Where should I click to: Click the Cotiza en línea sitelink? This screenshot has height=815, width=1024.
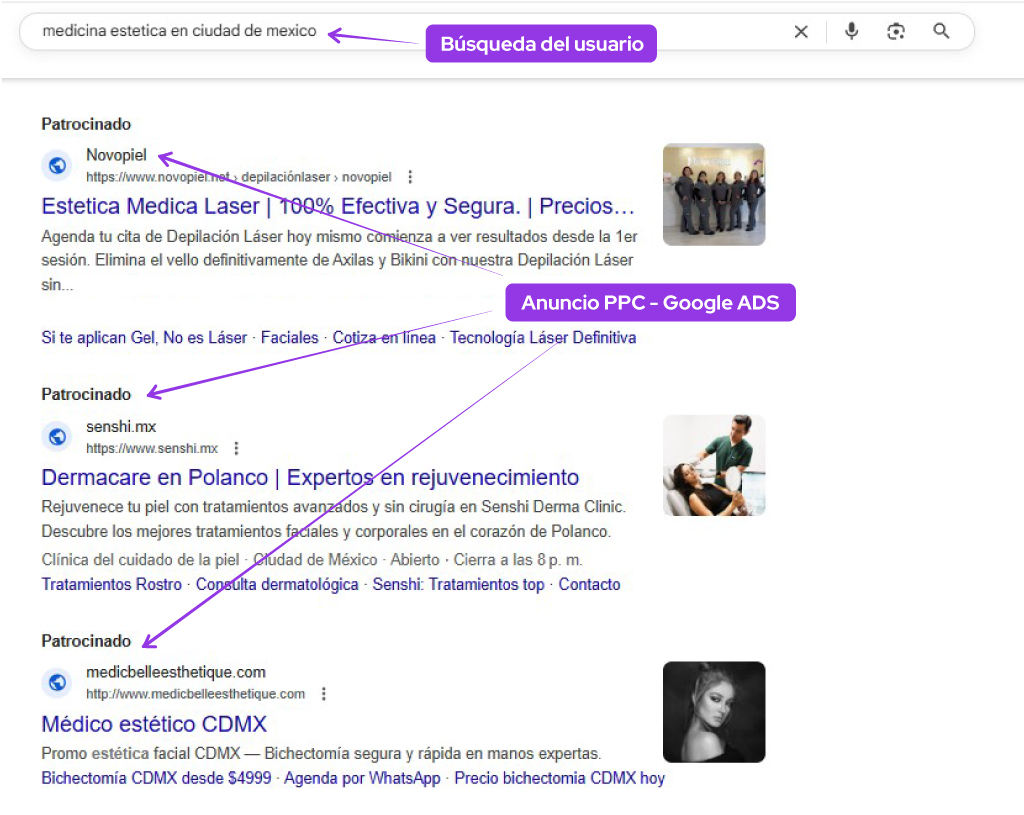pyautogui.click(x=384, y=338)
